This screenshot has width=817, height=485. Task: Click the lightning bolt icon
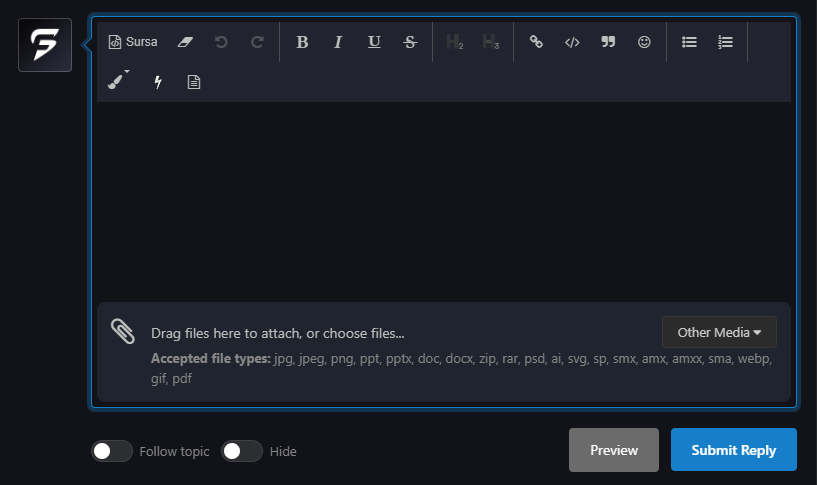[158, 82]
